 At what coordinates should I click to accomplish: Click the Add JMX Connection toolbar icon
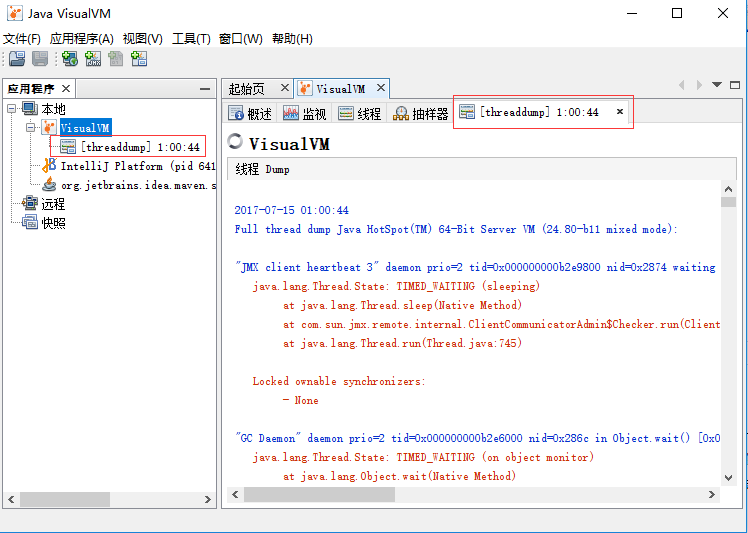(93, 59)
